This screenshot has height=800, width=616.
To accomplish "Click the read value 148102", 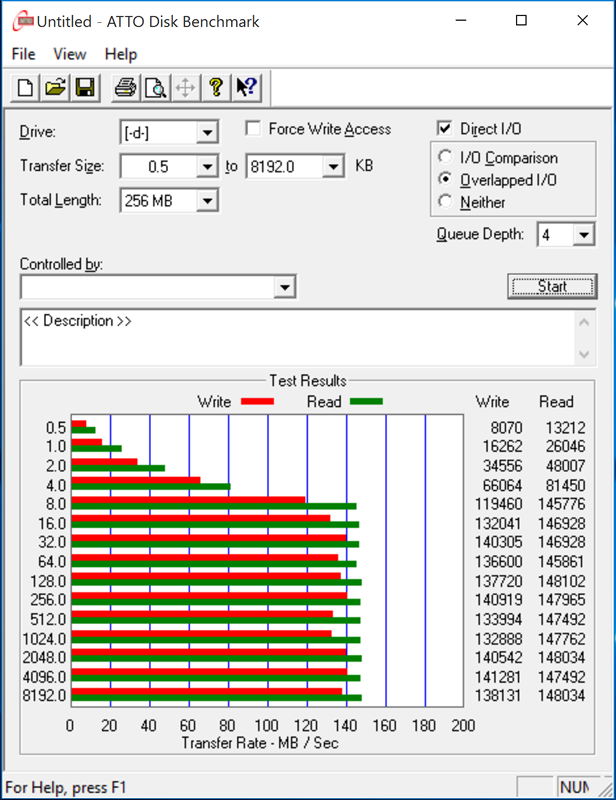I will click(561, 581).
